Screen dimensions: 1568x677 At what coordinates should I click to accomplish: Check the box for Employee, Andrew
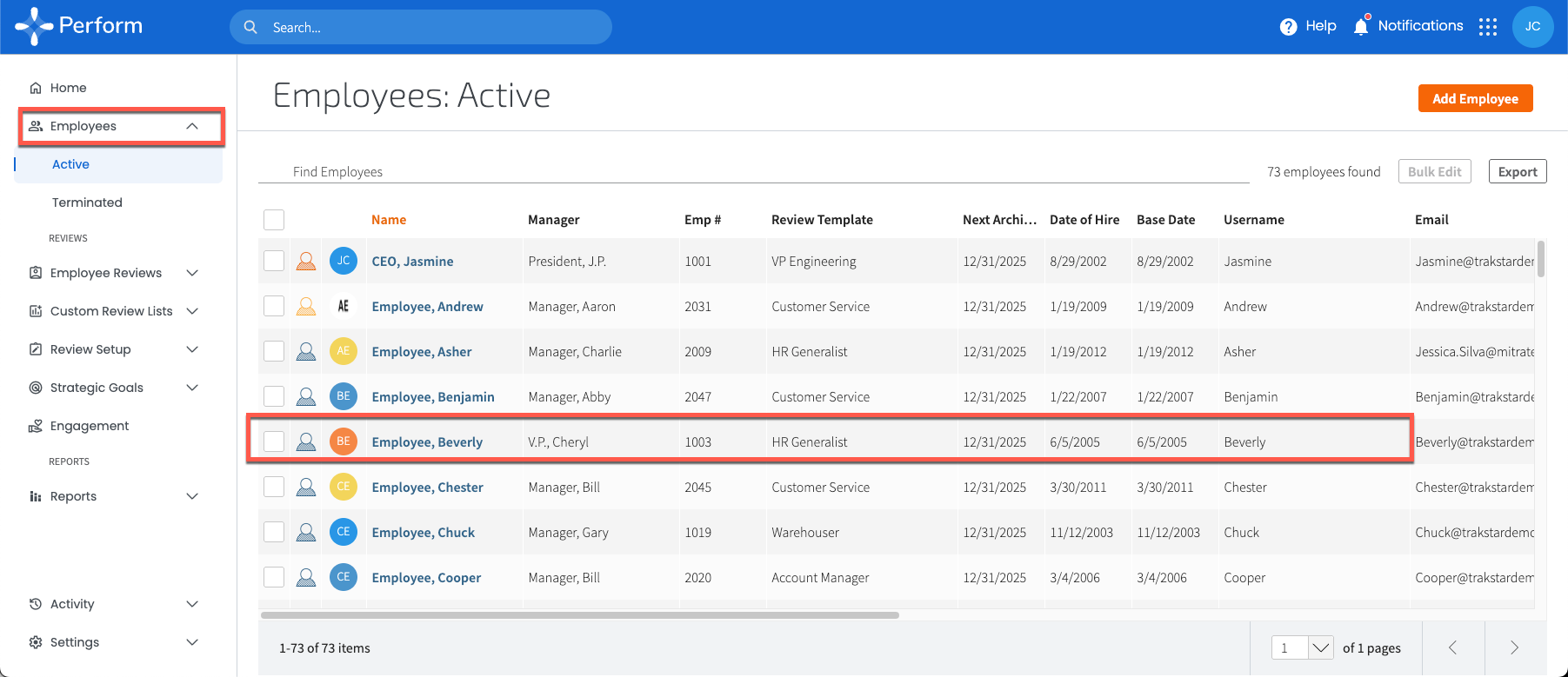[274, 307]
